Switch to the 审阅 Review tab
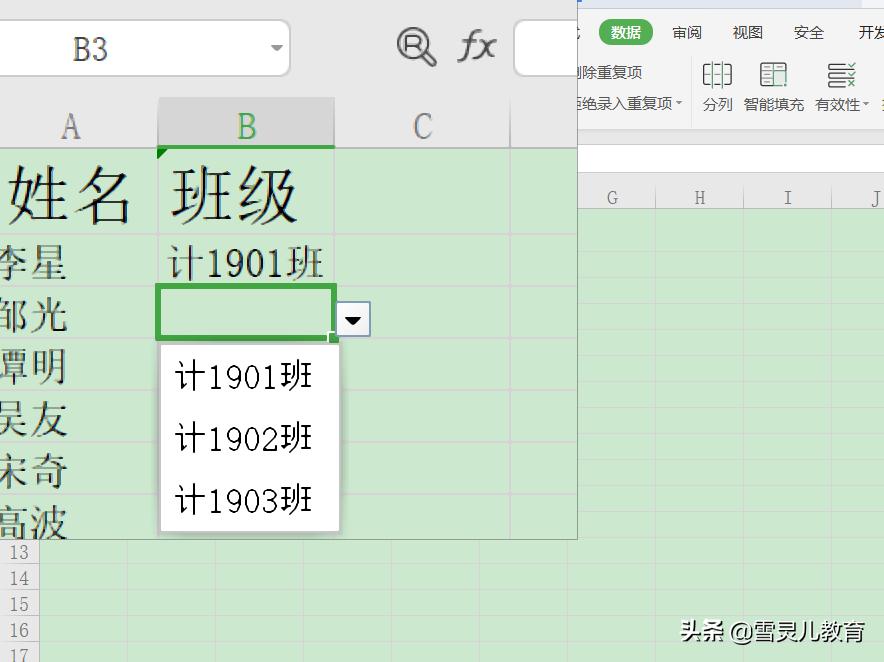 pos(687,31)
